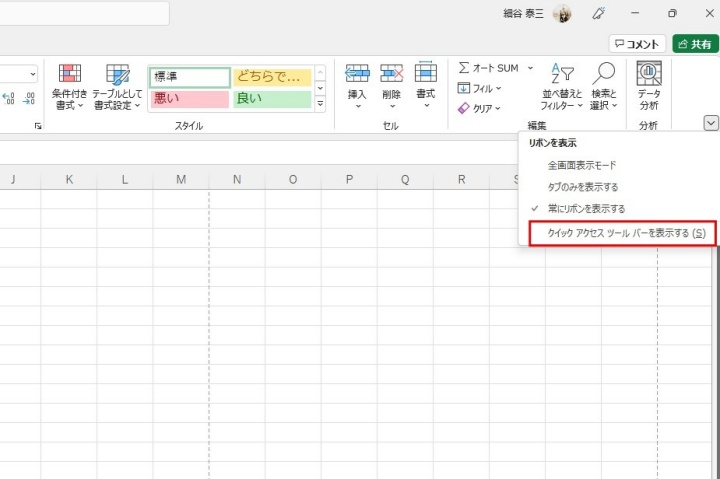
Task: Click the search box in title bar
Action: point(84,13)
